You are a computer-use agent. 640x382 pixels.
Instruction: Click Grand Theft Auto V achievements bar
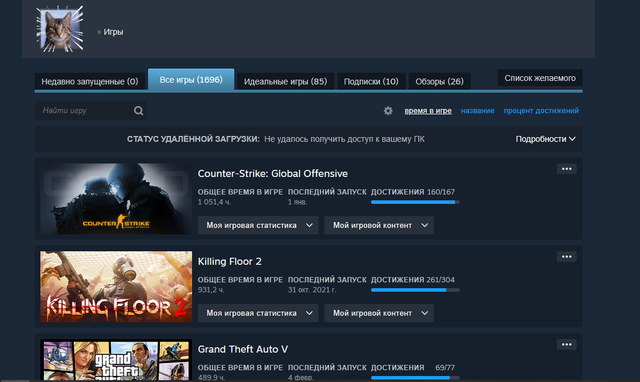click(x=415, y=378)
